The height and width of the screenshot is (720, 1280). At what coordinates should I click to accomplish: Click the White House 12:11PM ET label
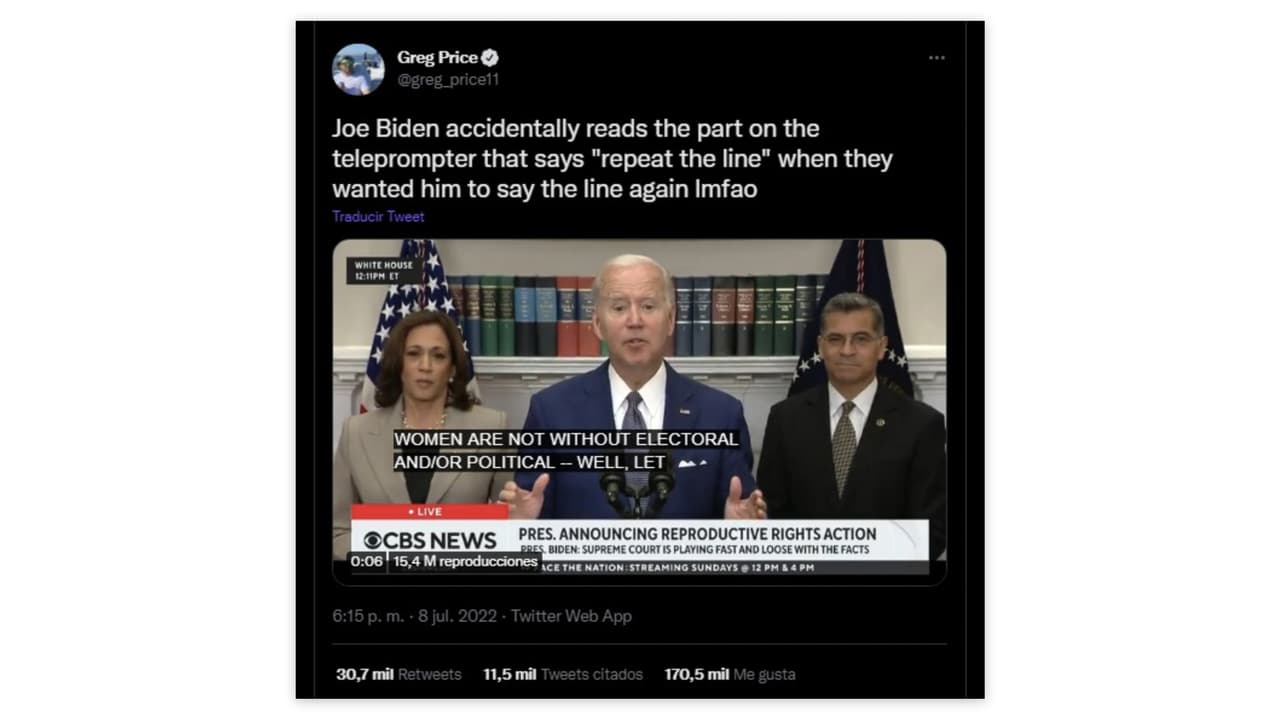(385, 270)
